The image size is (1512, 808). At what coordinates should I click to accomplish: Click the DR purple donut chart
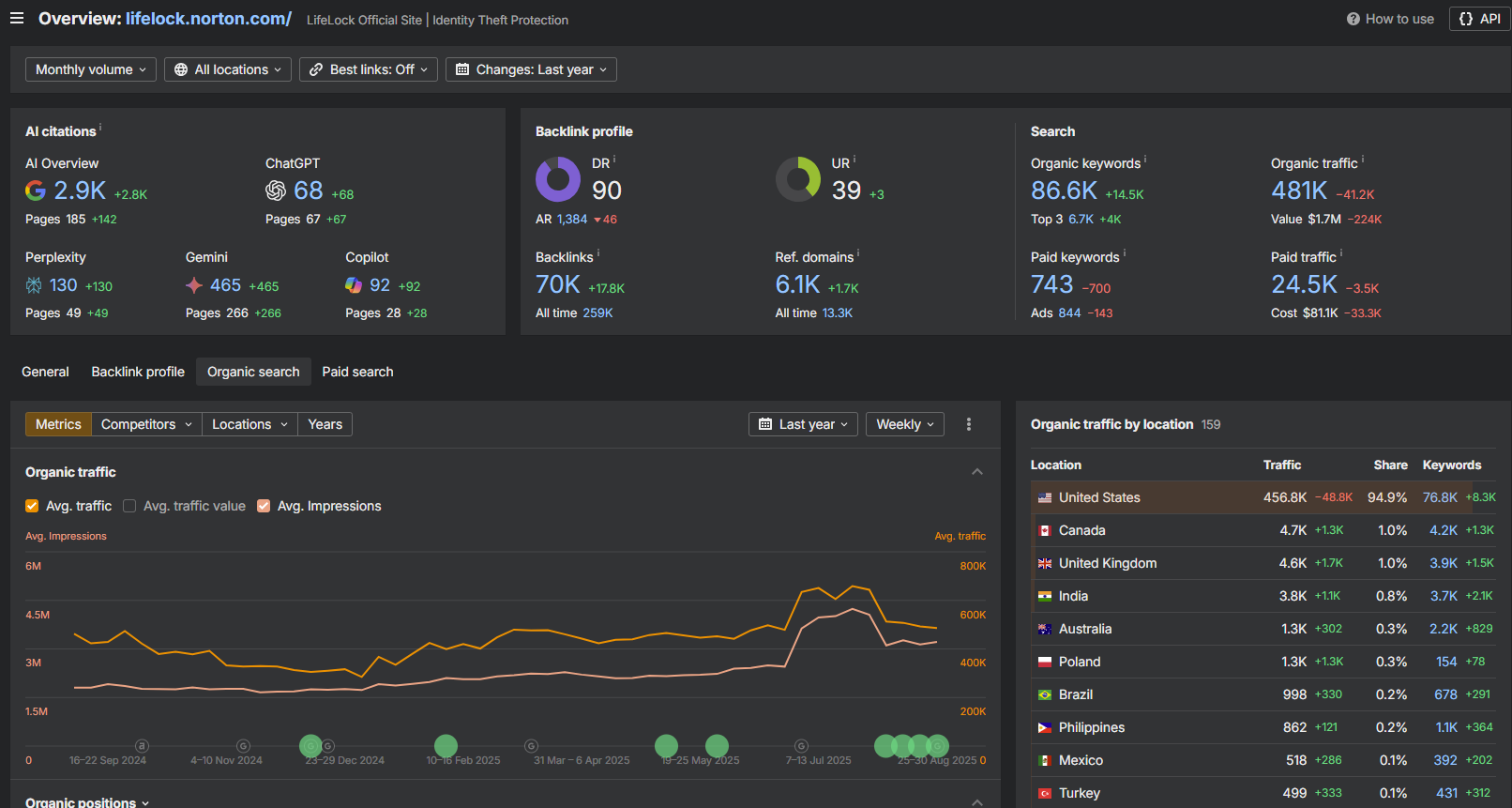click(x=558, y=179)
